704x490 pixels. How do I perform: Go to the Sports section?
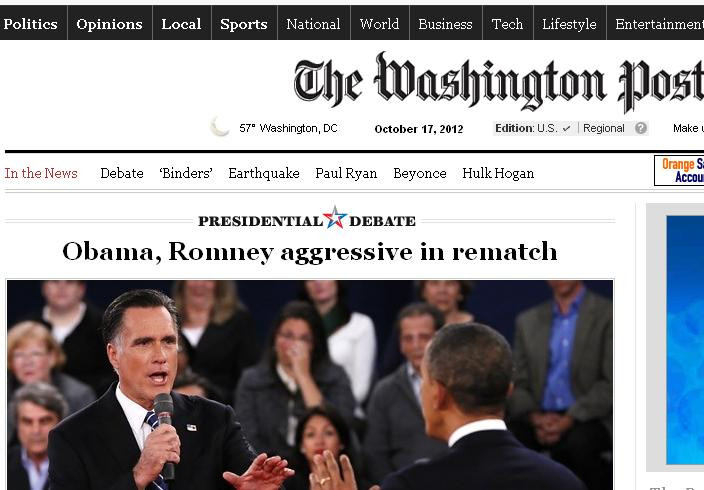click(x=244, y=24)
